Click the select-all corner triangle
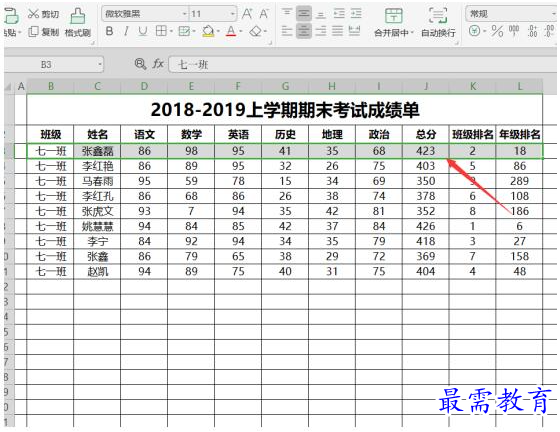 pyautogui.click(x=9, y=86)
